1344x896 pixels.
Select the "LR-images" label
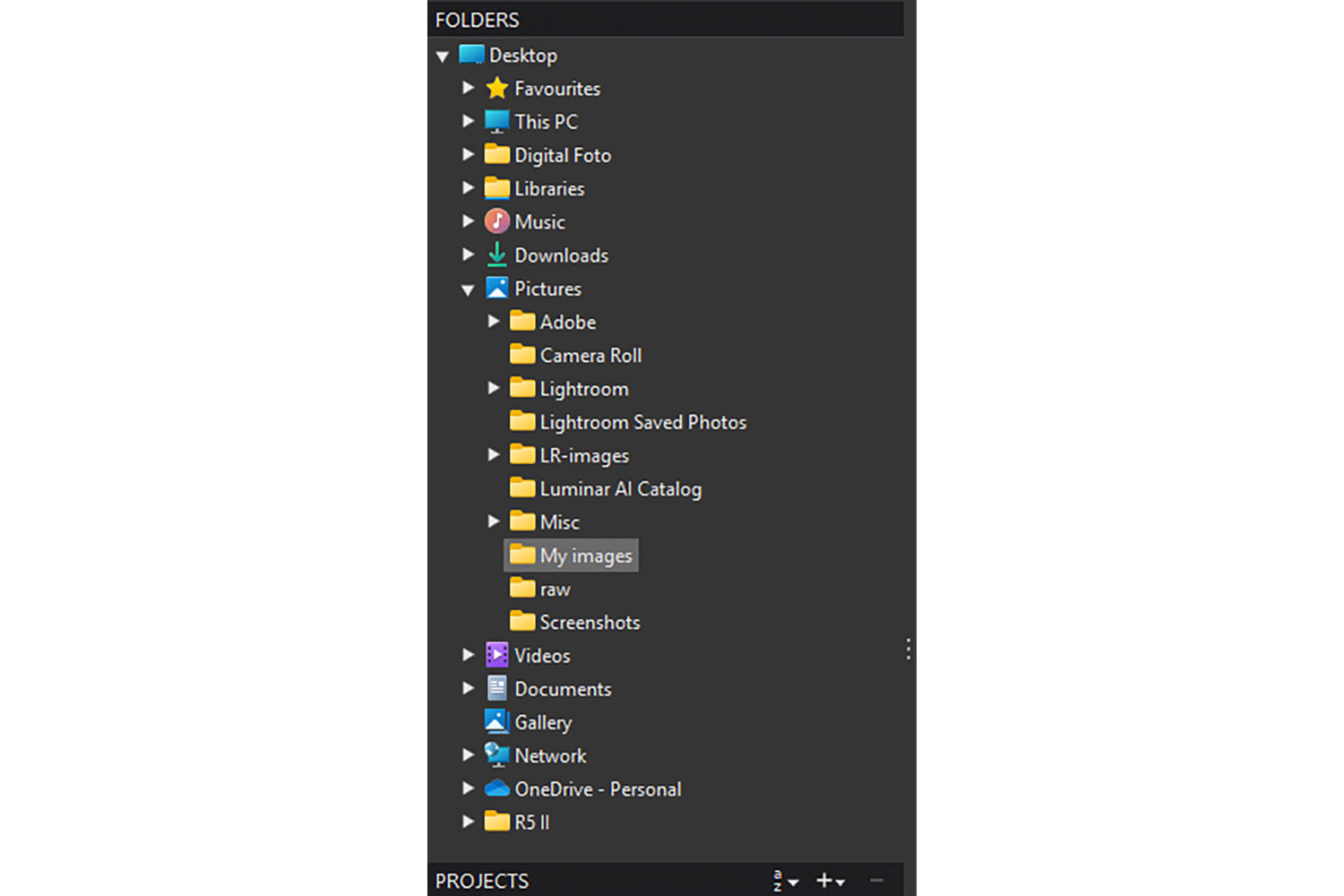click(x=584, y=455)
